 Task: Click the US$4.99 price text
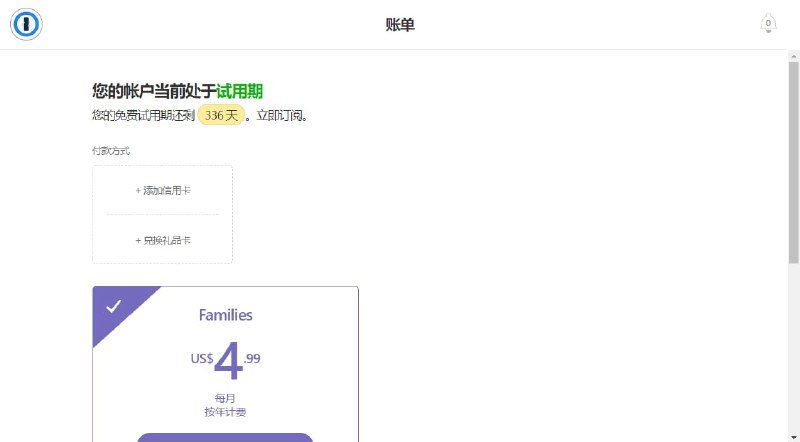(226, 360)
